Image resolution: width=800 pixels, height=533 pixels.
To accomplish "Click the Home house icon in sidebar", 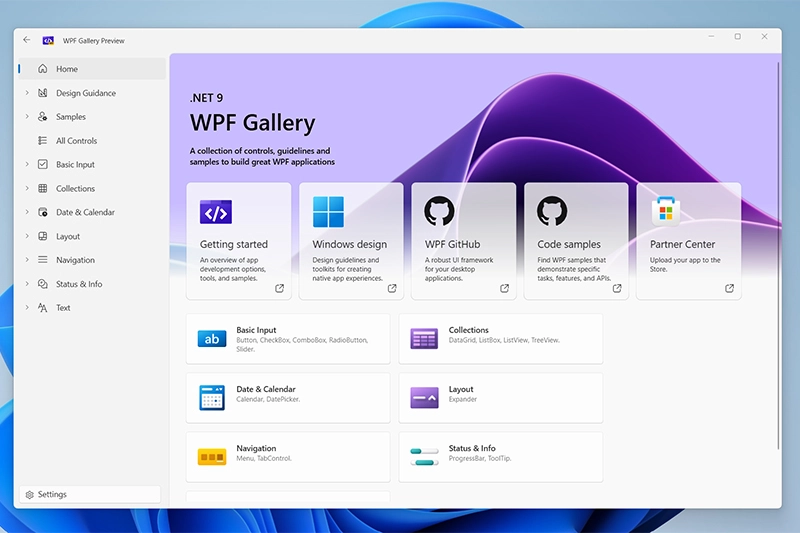I will point(43,69).
